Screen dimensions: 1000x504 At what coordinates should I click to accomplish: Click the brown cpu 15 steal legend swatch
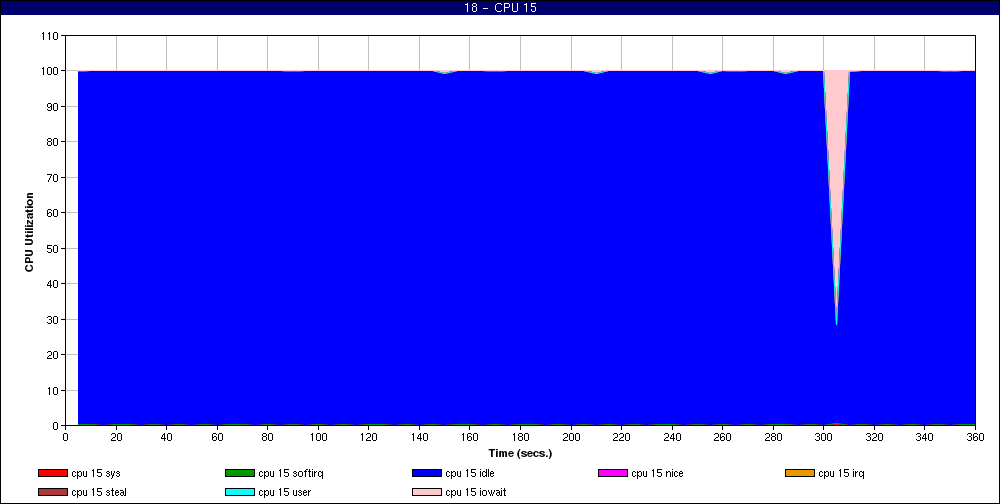pyautogui.click(x=53, y=493)
